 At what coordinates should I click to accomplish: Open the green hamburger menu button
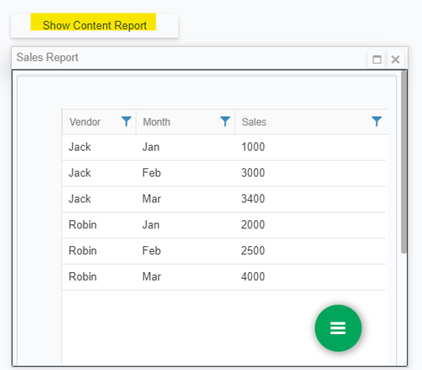(x=338, y=328)
